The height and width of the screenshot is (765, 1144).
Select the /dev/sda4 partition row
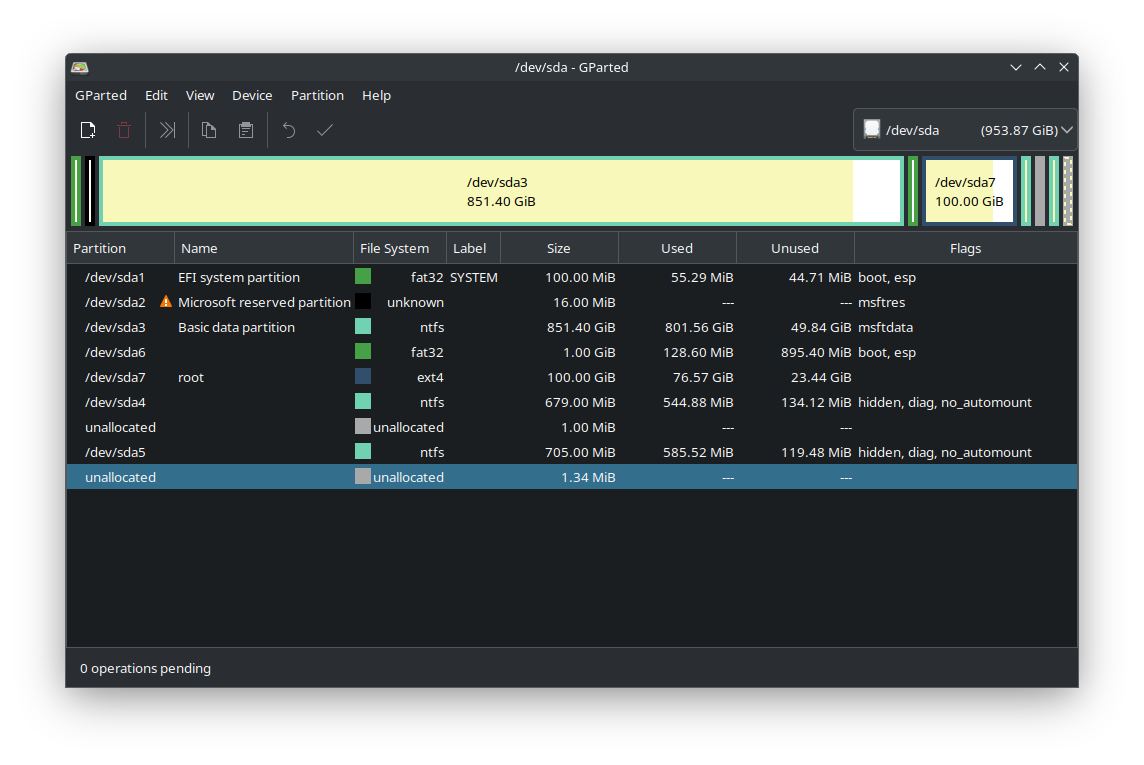coord(572,402)
